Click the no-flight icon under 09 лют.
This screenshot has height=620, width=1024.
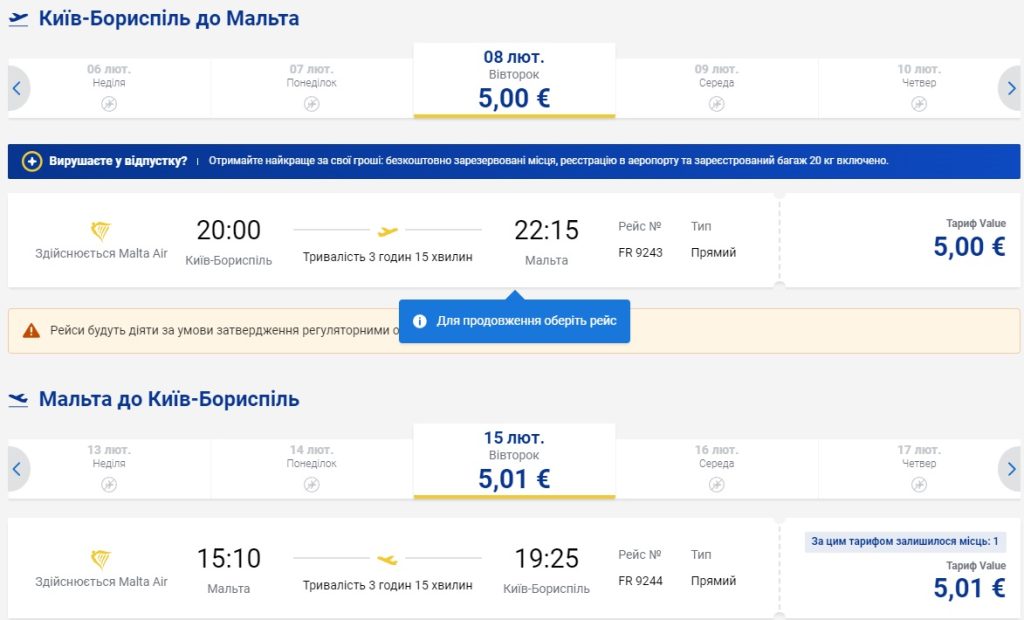pos(716,104)
